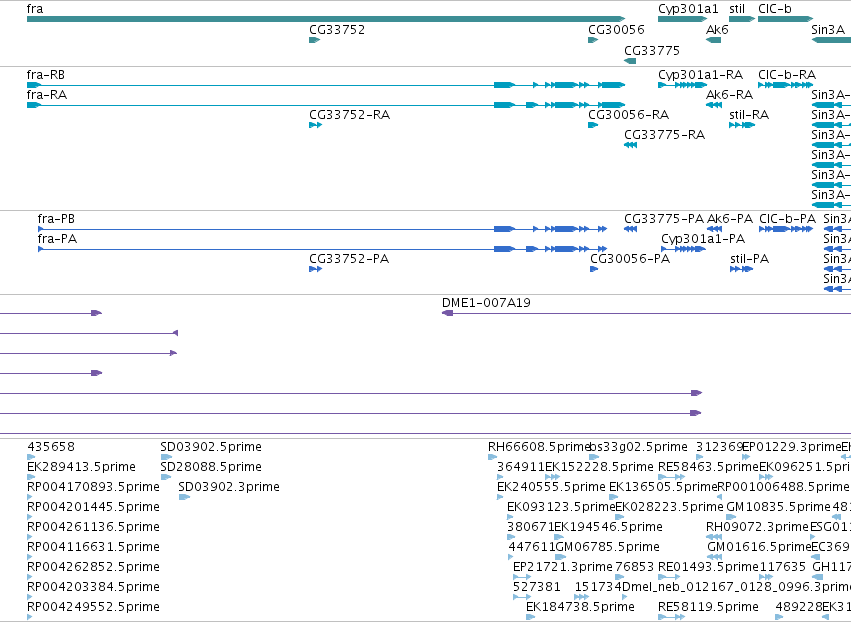Screen dimensions: 851x622
Task: Open EST entry 435658
Action: (51, 447)
